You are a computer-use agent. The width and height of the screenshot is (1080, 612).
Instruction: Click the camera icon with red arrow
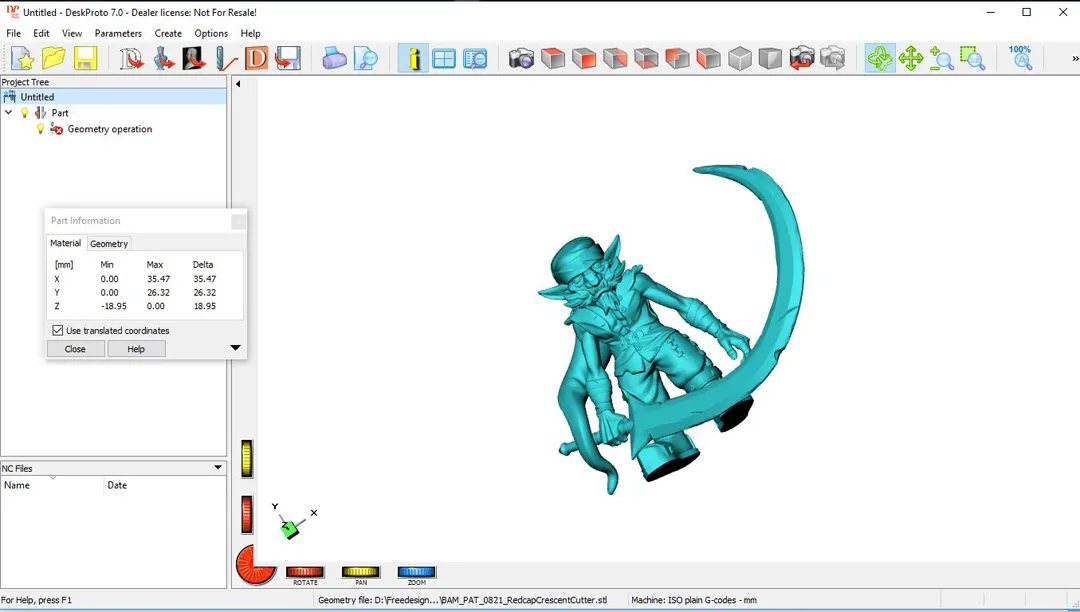pos(801,59)
